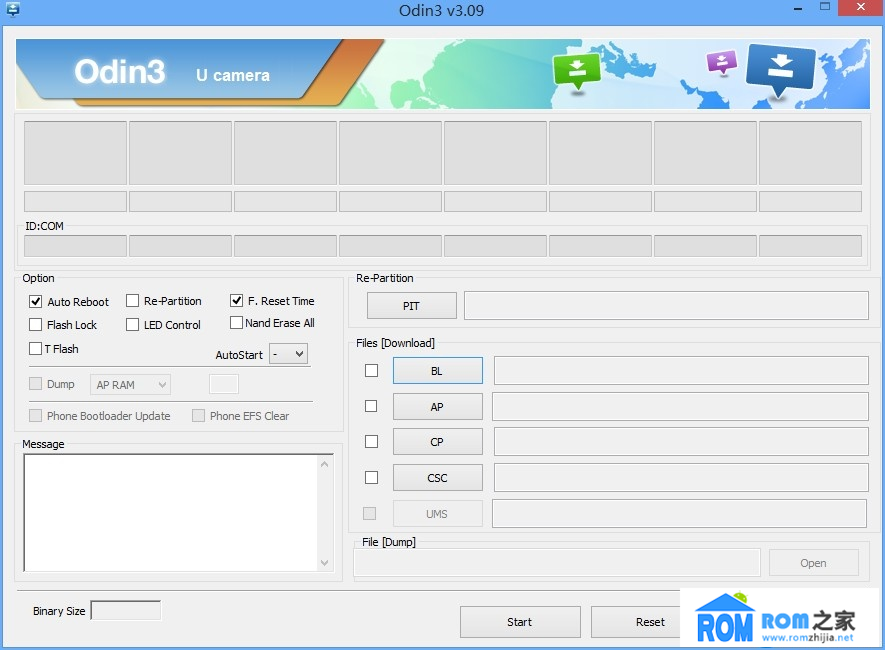Enable the Re-Partition checkbox
This screenshot has width=885, height=650.
[132, 301]
